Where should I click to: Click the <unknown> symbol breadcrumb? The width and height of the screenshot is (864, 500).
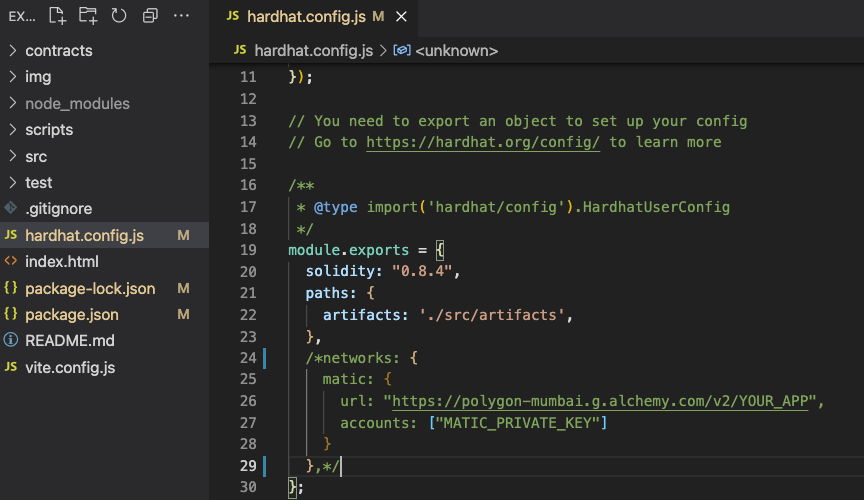(x=457, y=51)
